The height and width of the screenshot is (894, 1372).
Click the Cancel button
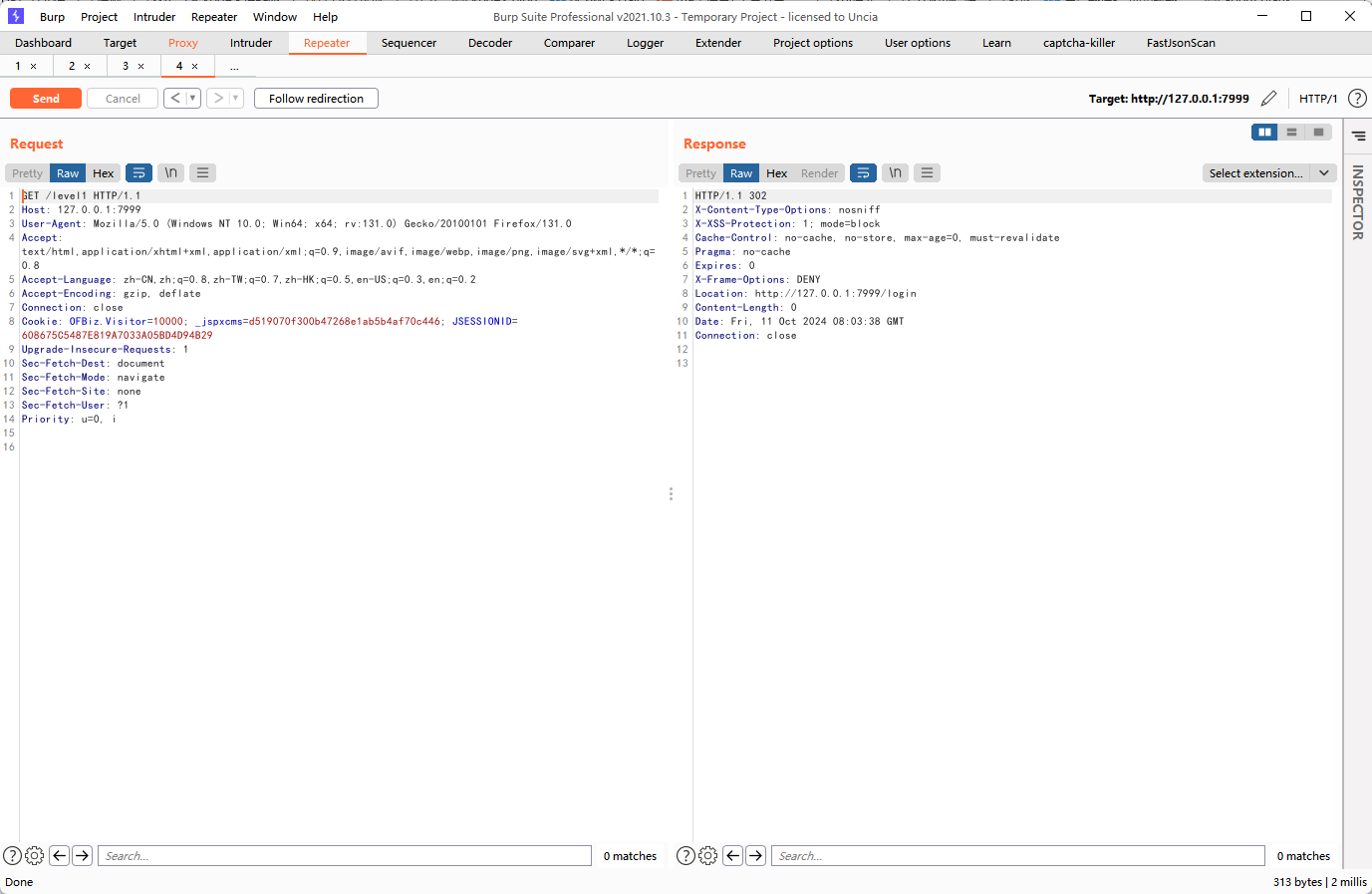point(123,99)
